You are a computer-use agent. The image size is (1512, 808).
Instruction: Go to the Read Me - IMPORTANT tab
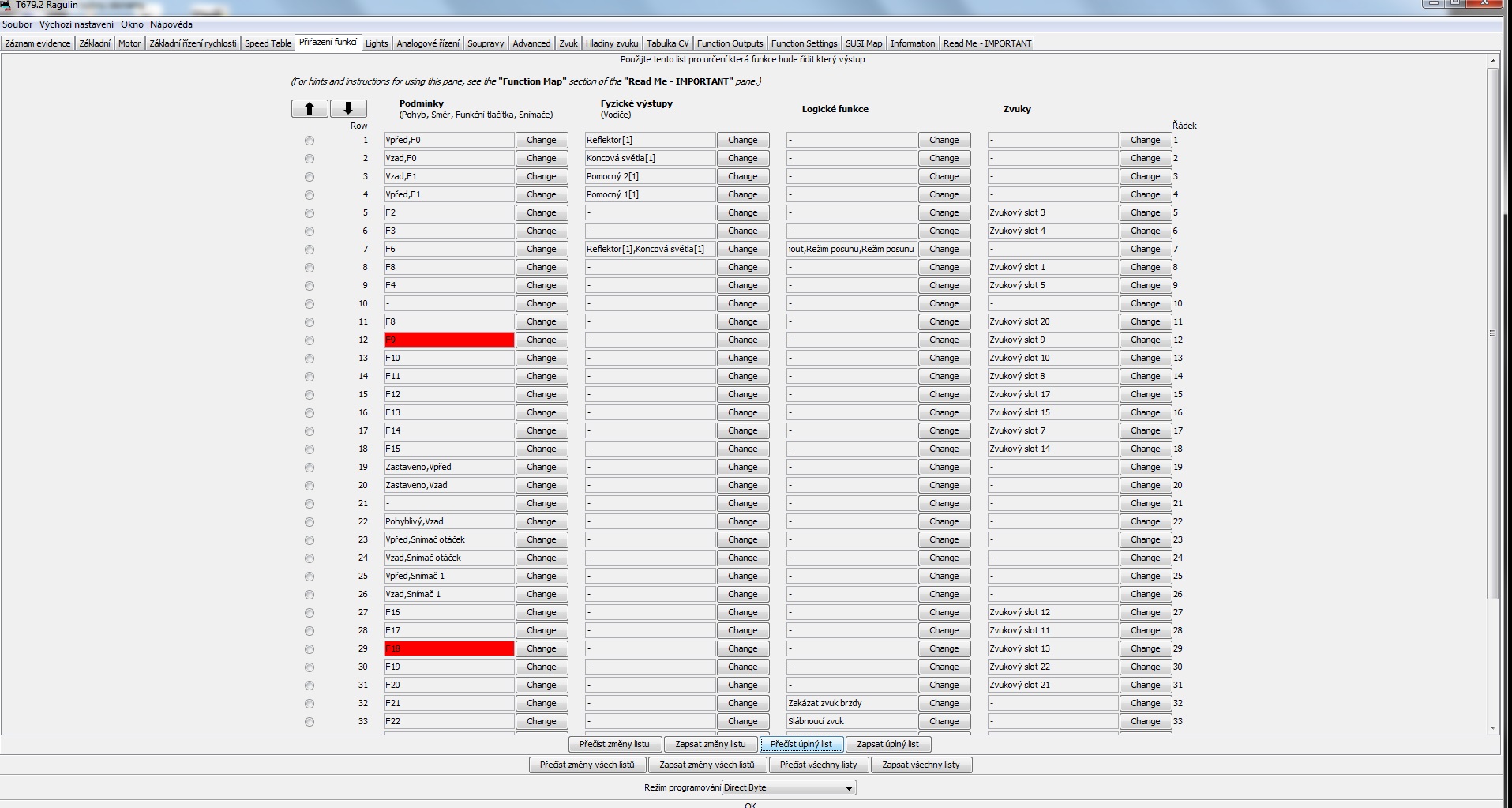tap(987, 43)
